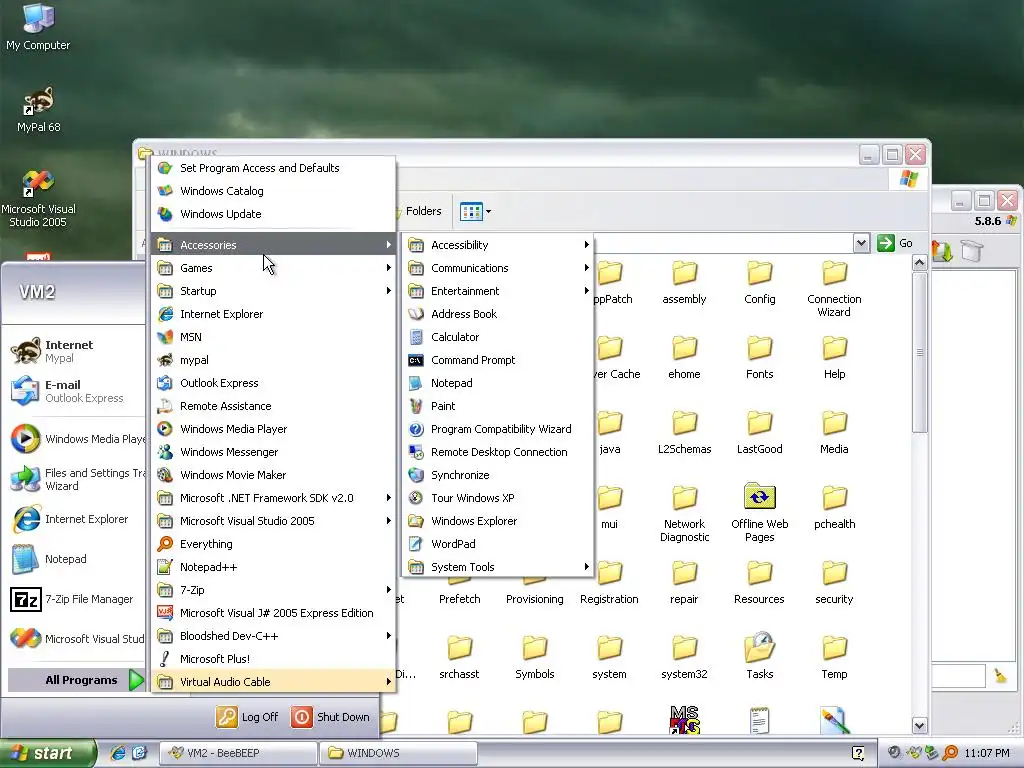The height and width of the screenshot is (768, 1024).
Task: Open Program Compatibility Wizard
Action: (497, 429)
